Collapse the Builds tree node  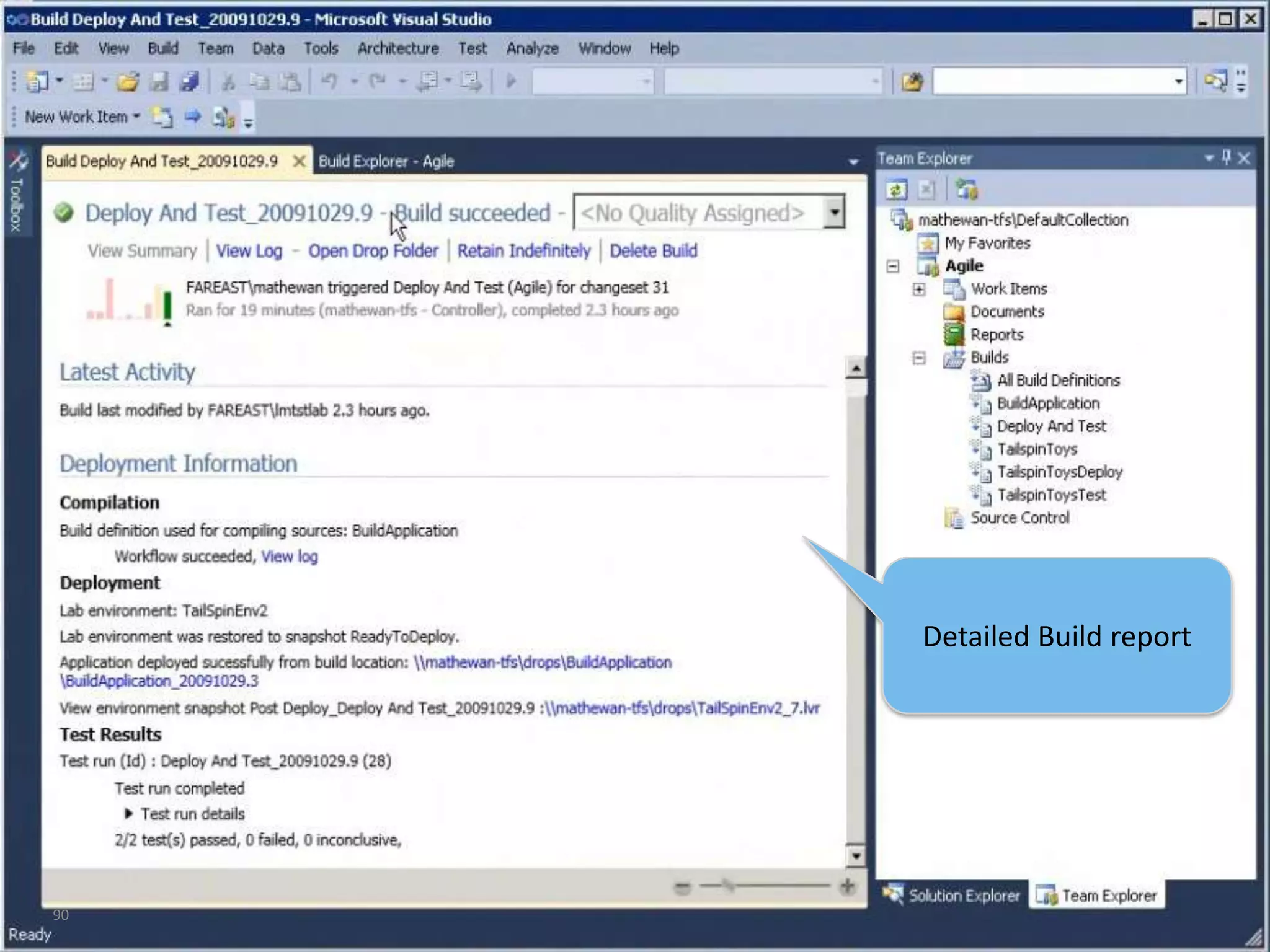(919, 358)
